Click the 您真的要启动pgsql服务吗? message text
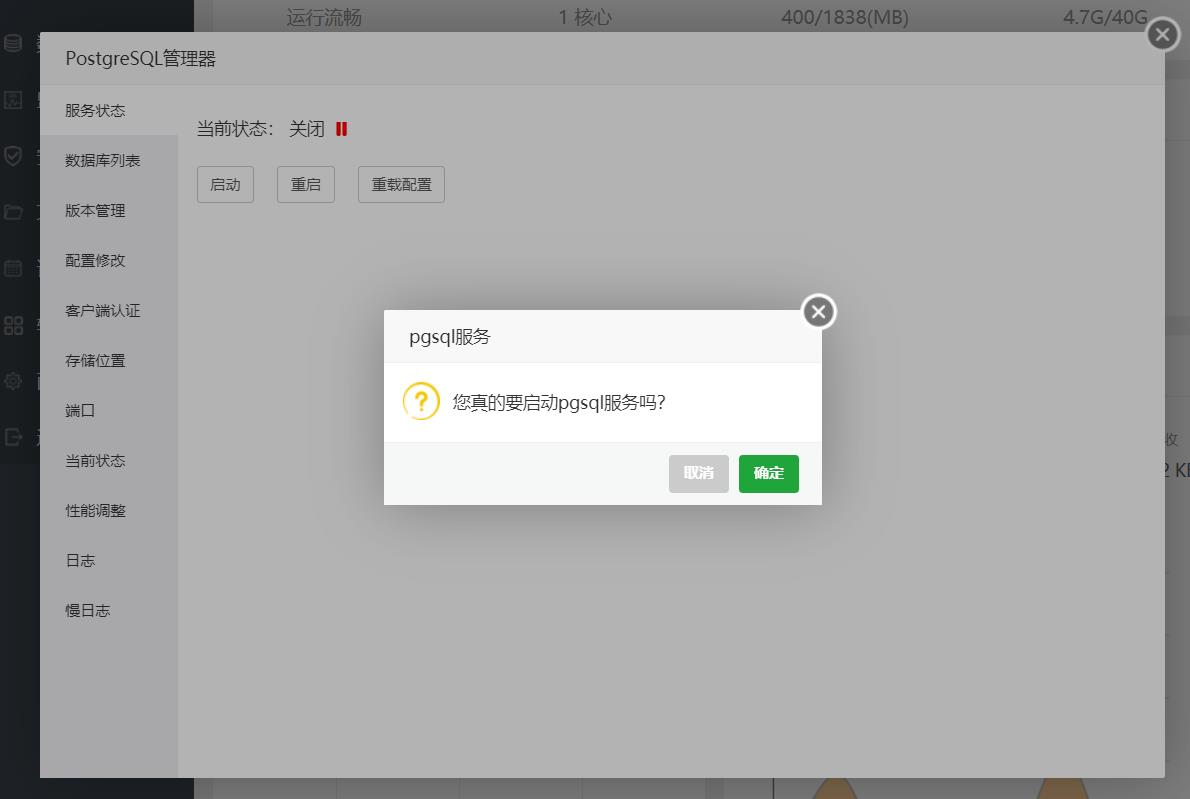 pos(559,402)
